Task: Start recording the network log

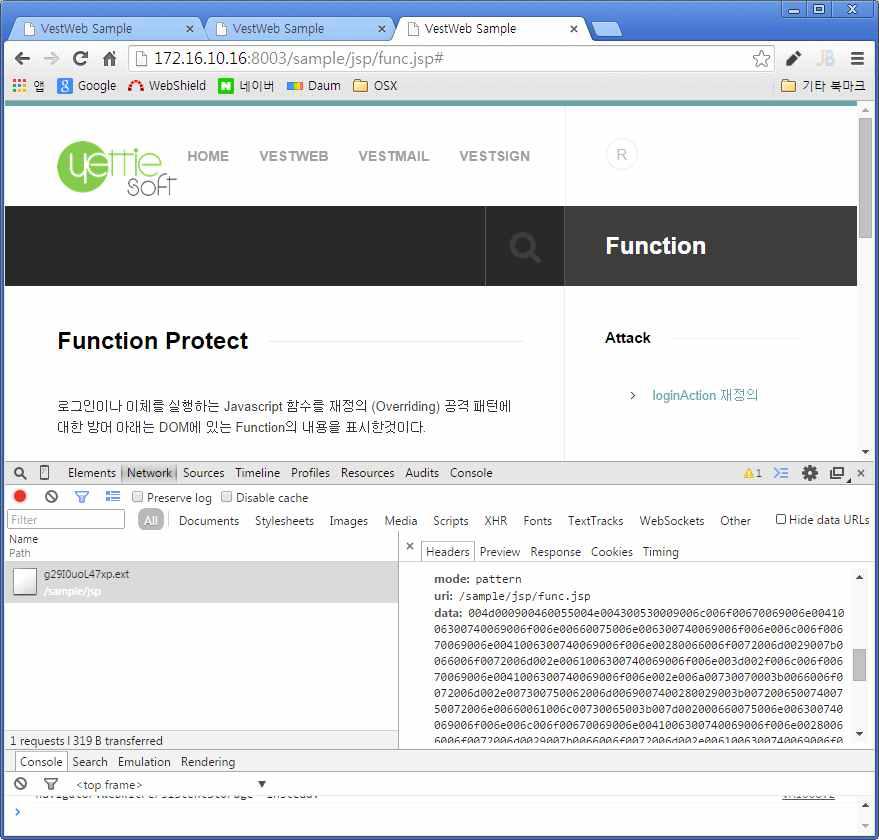Action: tap(20, 497)
